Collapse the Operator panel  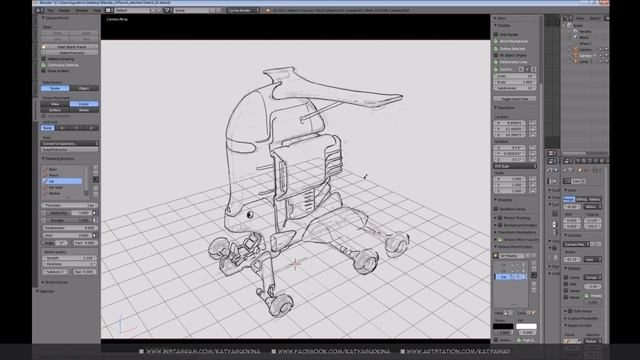[x=45, y=291]
